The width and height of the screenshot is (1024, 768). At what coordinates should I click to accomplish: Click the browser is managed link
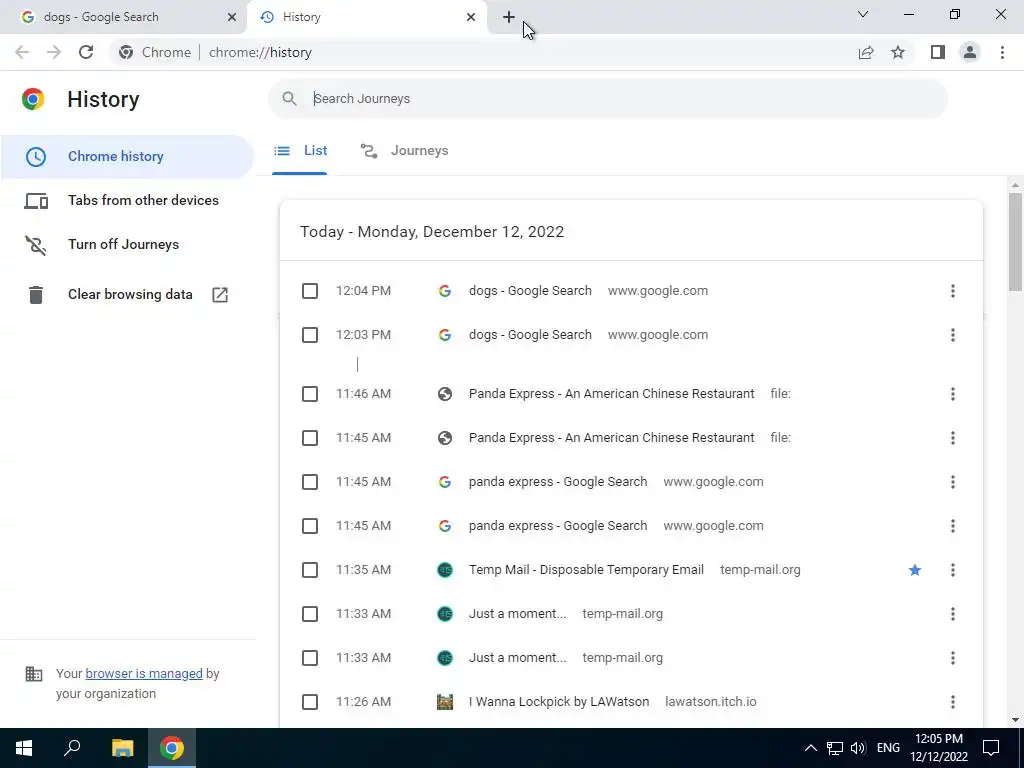[x=144, y=673]
